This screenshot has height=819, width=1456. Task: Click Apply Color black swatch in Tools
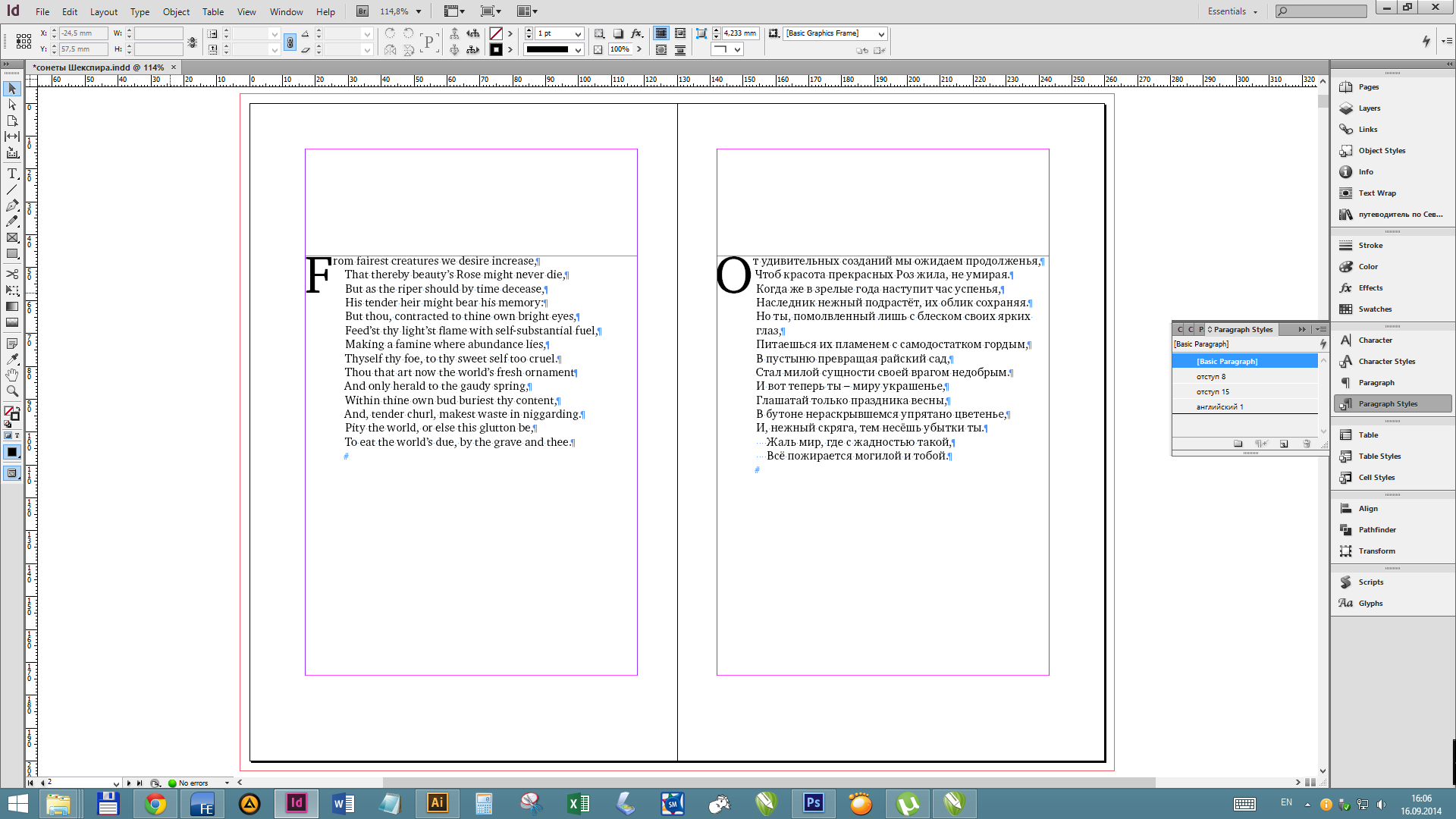tap(12, 453)
